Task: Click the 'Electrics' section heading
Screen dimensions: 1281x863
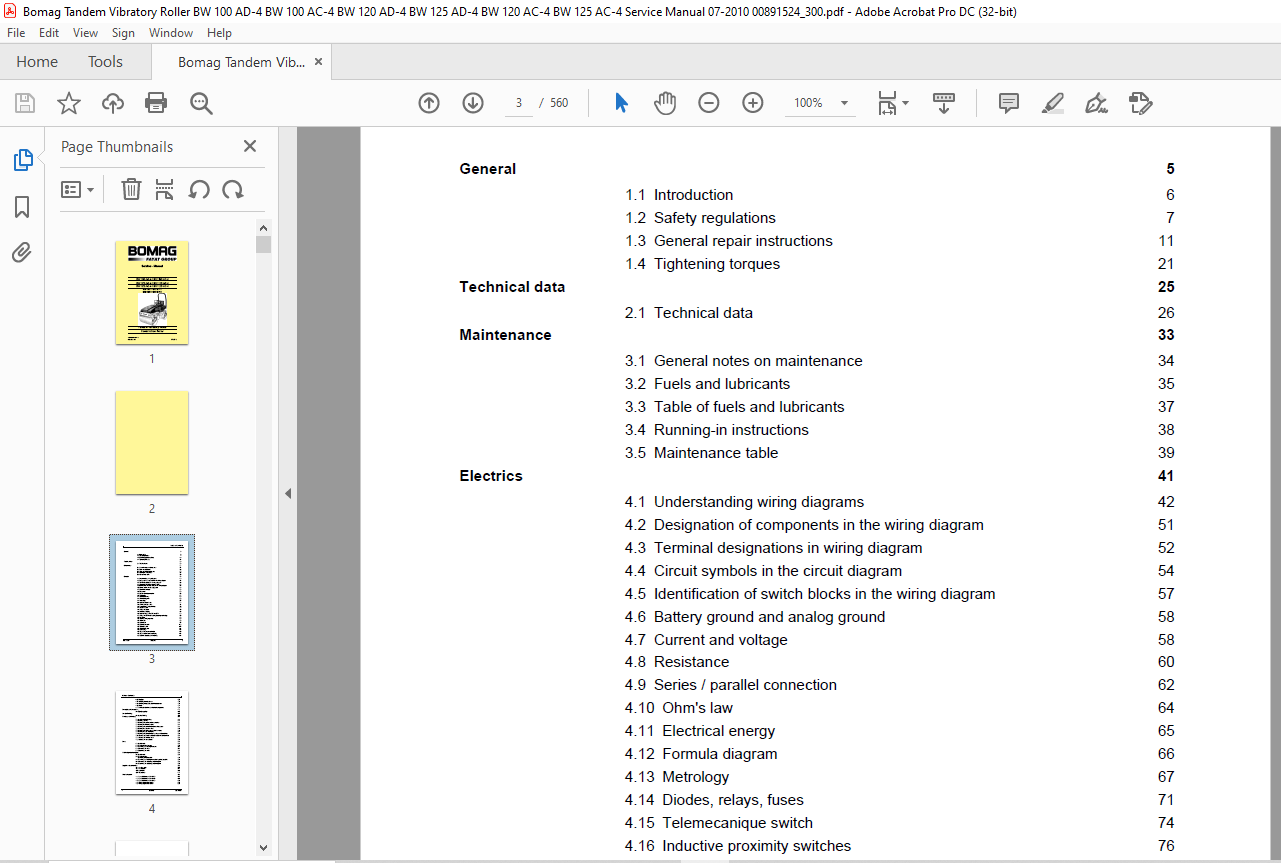Action: pyautogui.click(x=491, y=476)
